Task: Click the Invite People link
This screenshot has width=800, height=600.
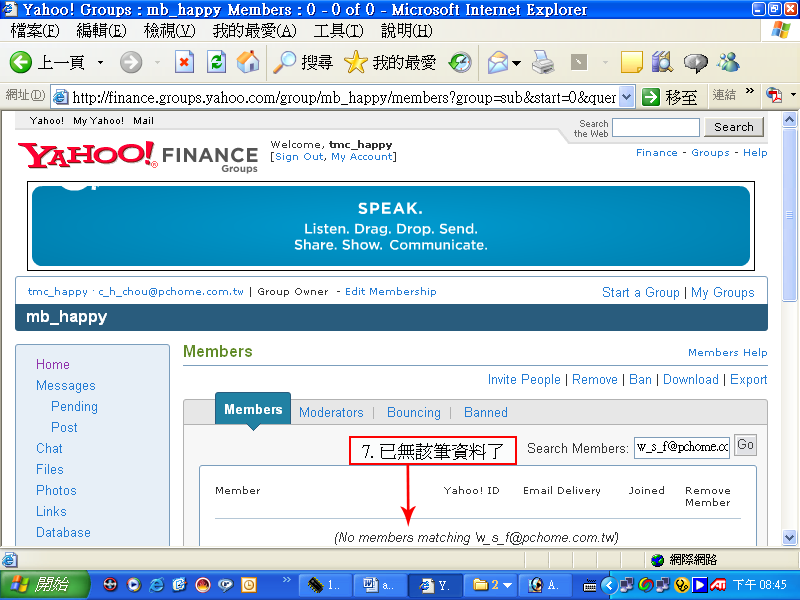Action: (524, 380)
